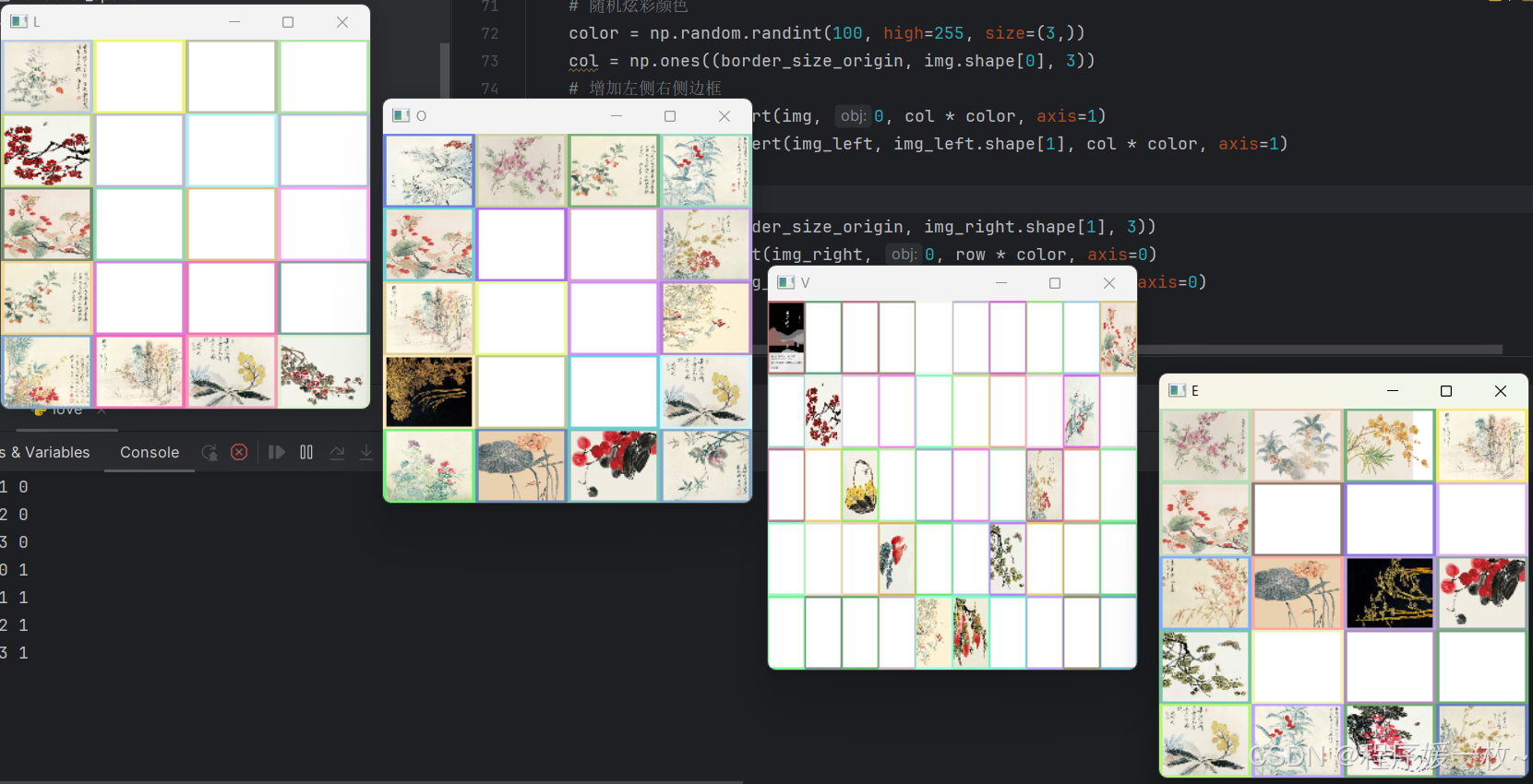Click the app icon of window O
The image size is (1533, 784).
(x=401, y=115)
